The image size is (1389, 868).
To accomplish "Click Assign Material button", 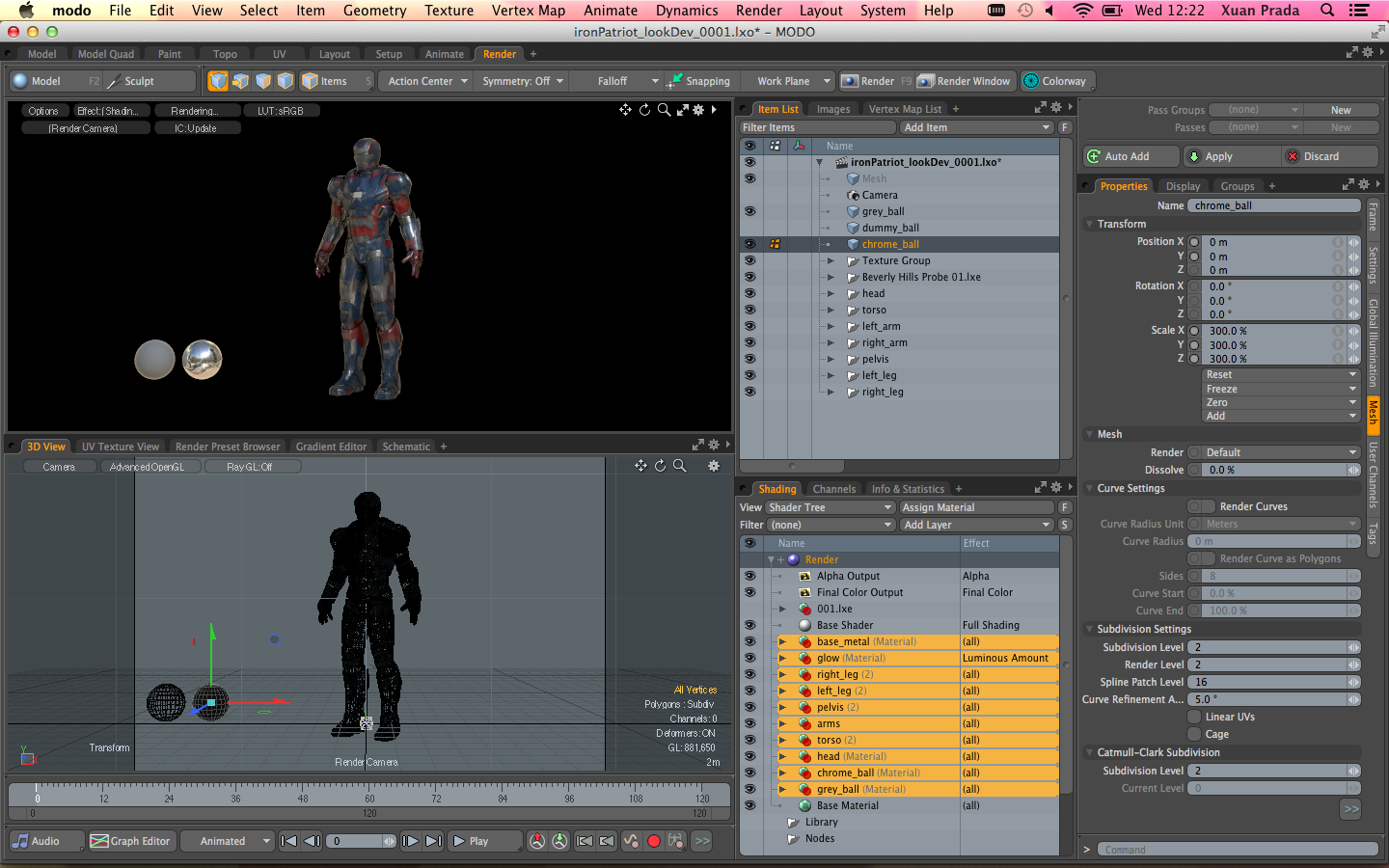I will 976,507.
